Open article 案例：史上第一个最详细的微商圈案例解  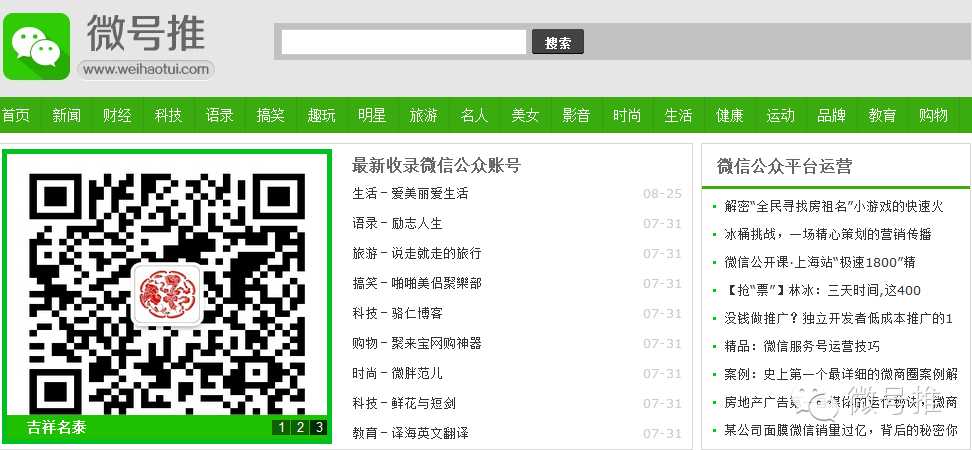(x=841, y=374)
